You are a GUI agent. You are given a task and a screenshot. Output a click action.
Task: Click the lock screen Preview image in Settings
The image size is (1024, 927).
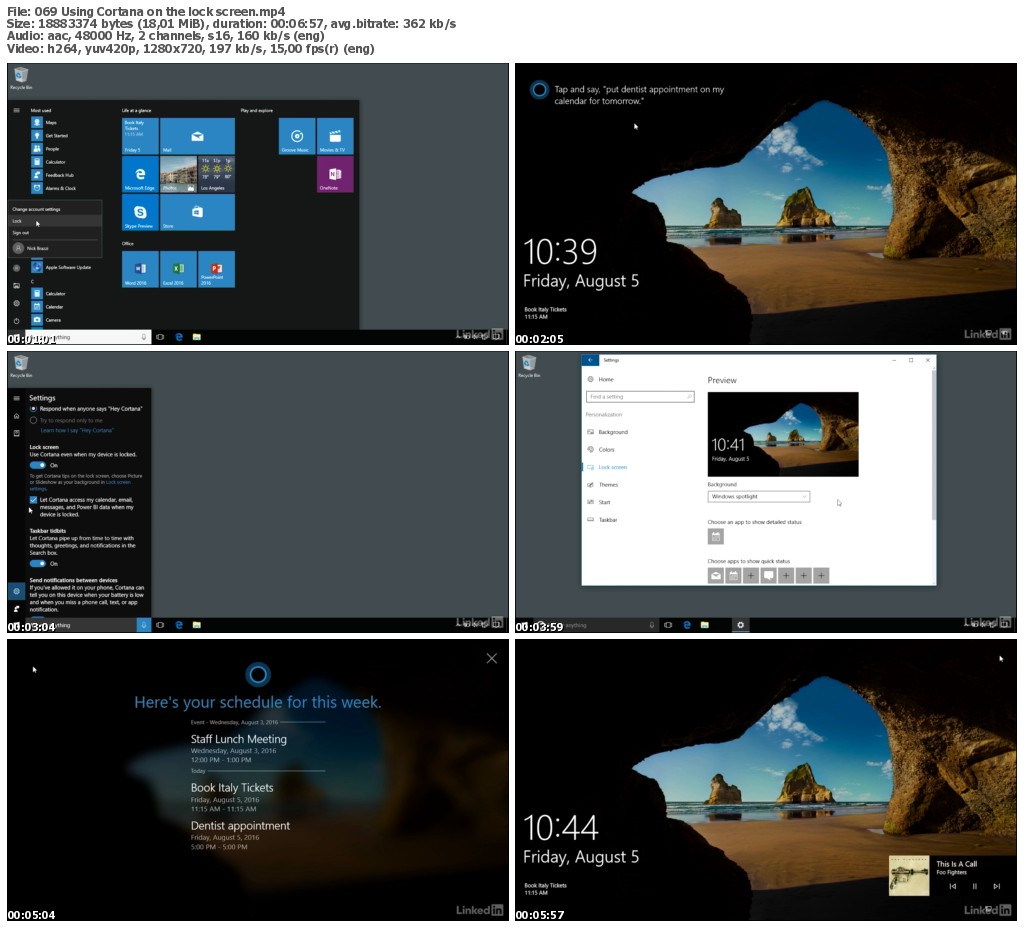783,434
